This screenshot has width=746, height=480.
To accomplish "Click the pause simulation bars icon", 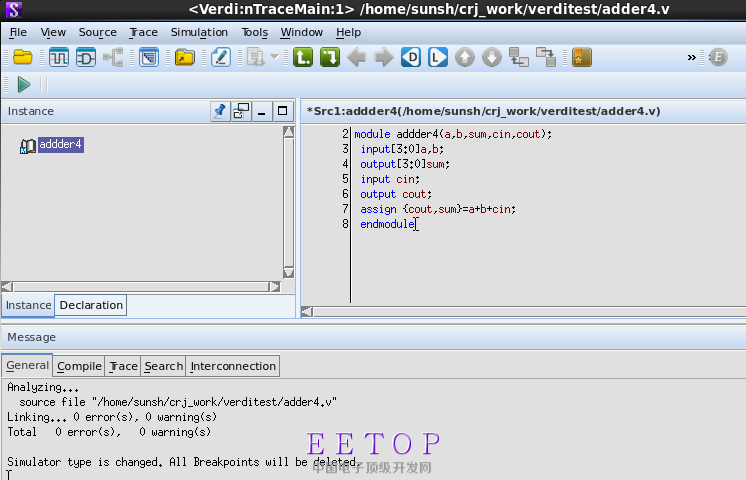I will coord(44,85).
